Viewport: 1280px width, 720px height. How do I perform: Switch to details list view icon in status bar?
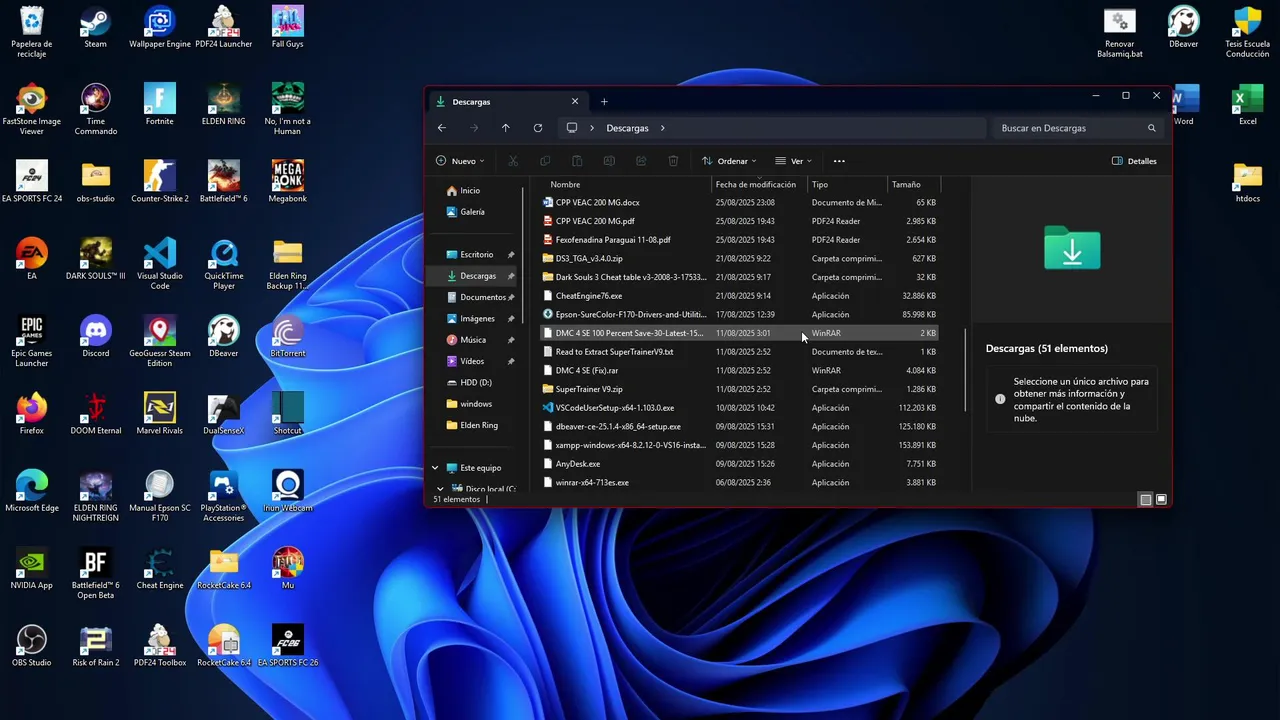click(1146, 499)
